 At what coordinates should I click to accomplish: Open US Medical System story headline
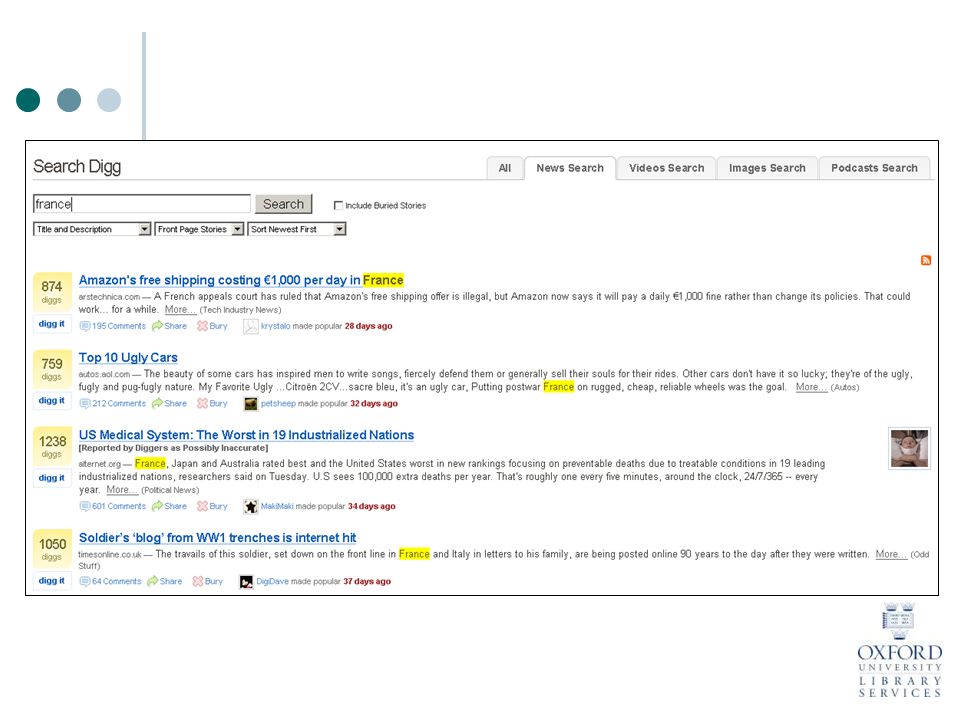(x=246, y=435)
